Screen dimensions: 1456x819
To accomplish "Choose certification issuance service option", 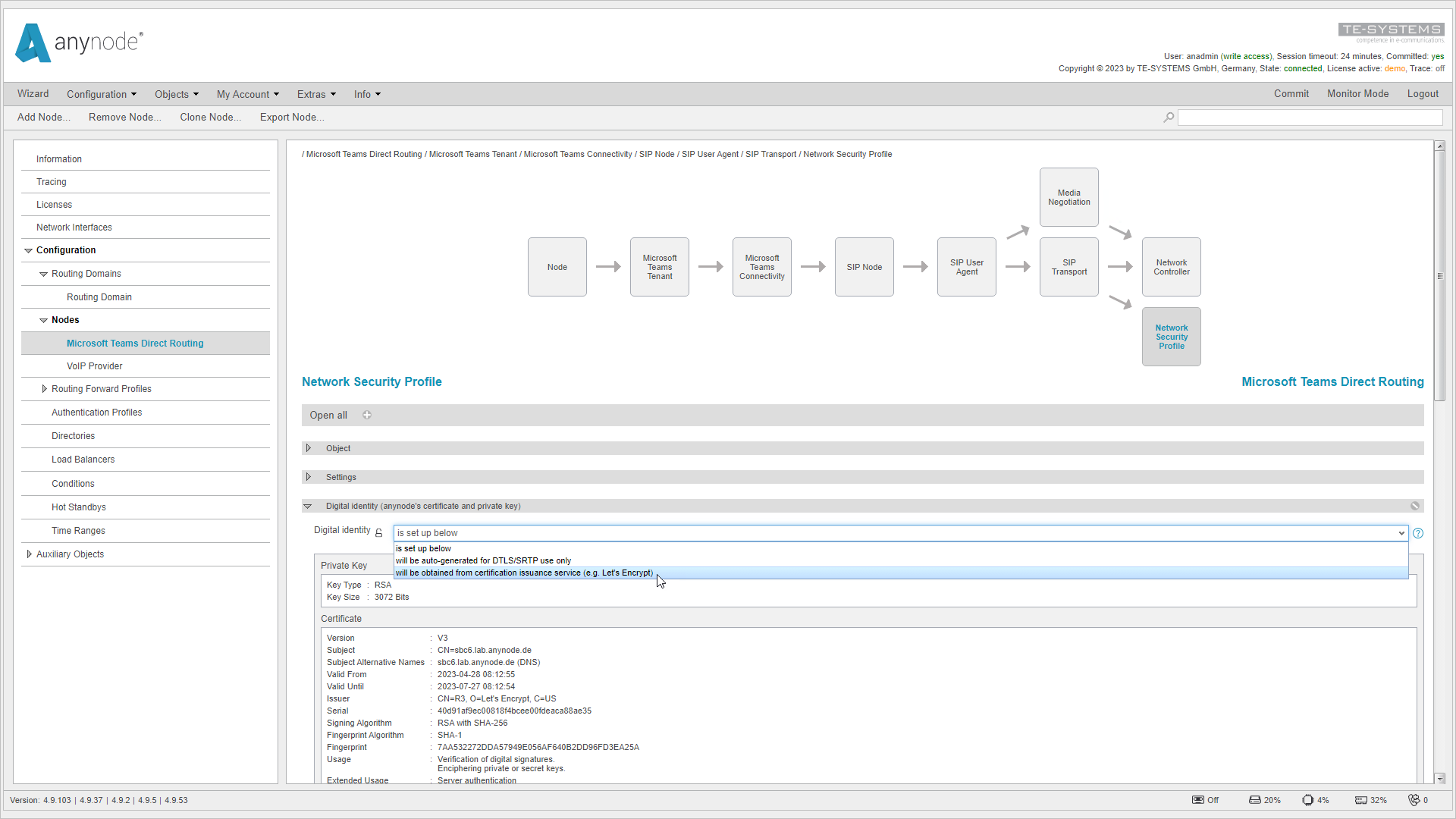I will 901,573.
